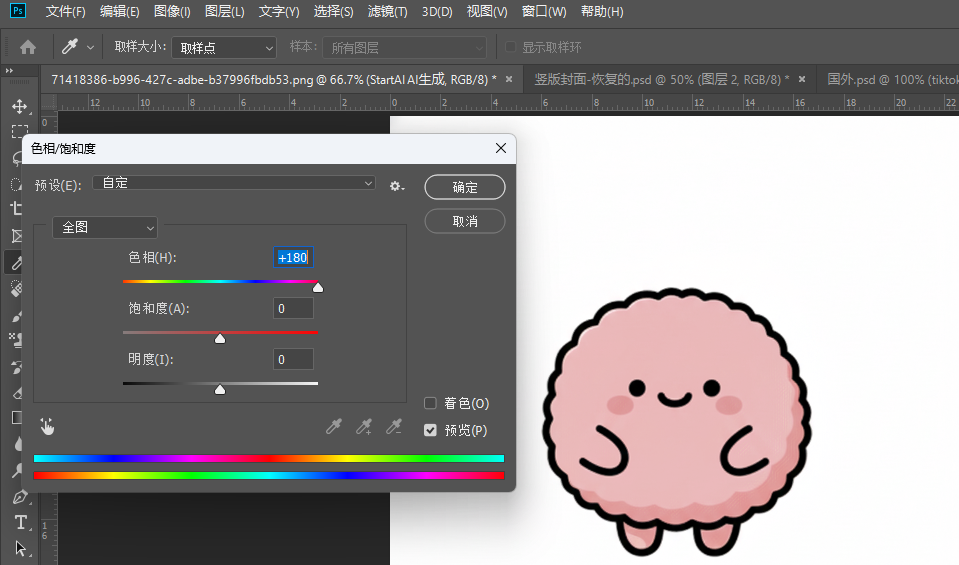This screenshot has height=565, width=959.
Task: Click the on-image adjustment hand icon
Action: pos(47,427)
